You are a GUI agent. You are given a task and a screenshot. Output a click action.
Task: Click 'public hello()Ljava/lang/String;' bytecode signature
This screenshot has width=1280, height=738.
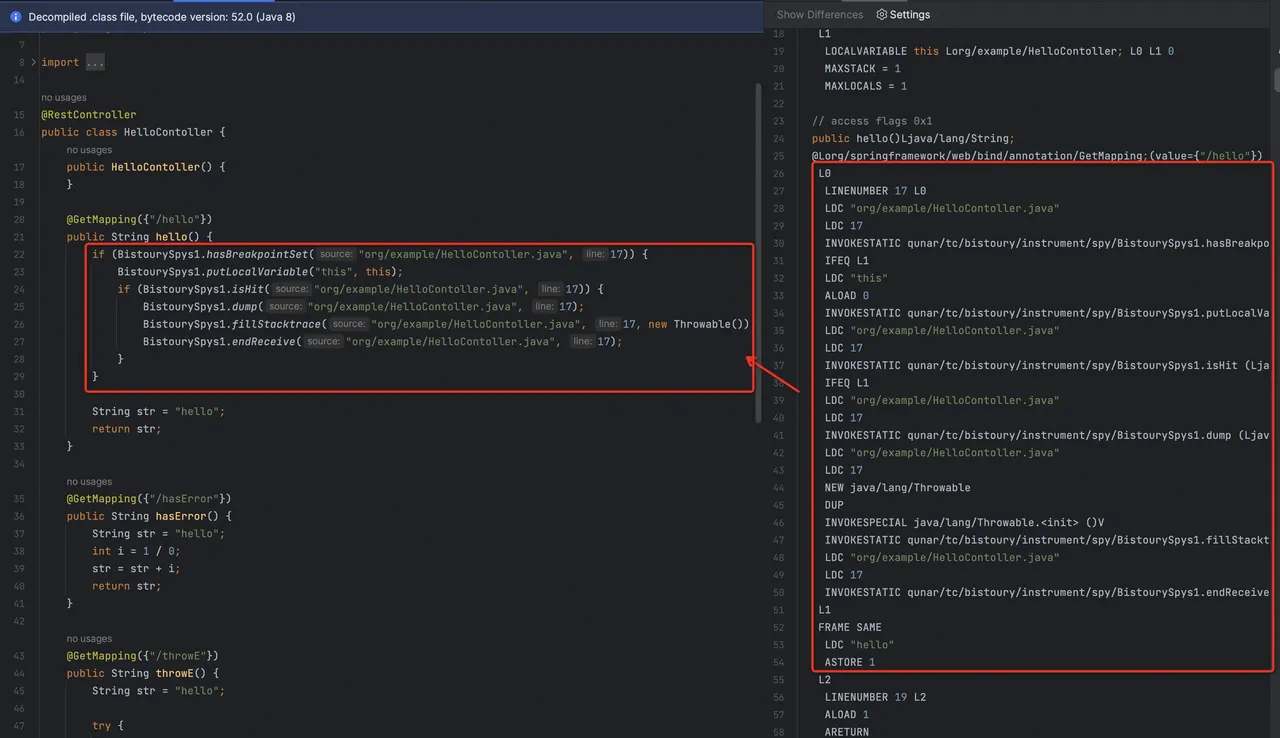(913, 139)
